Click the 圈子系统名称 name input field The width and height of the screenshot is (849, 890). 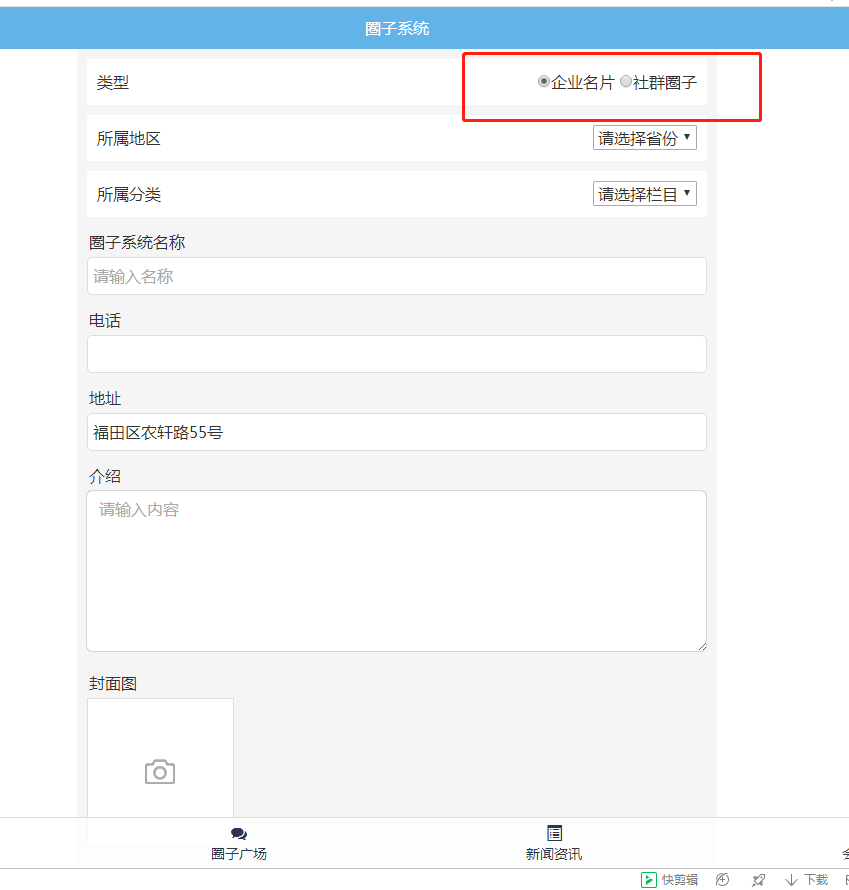[396, 276]
